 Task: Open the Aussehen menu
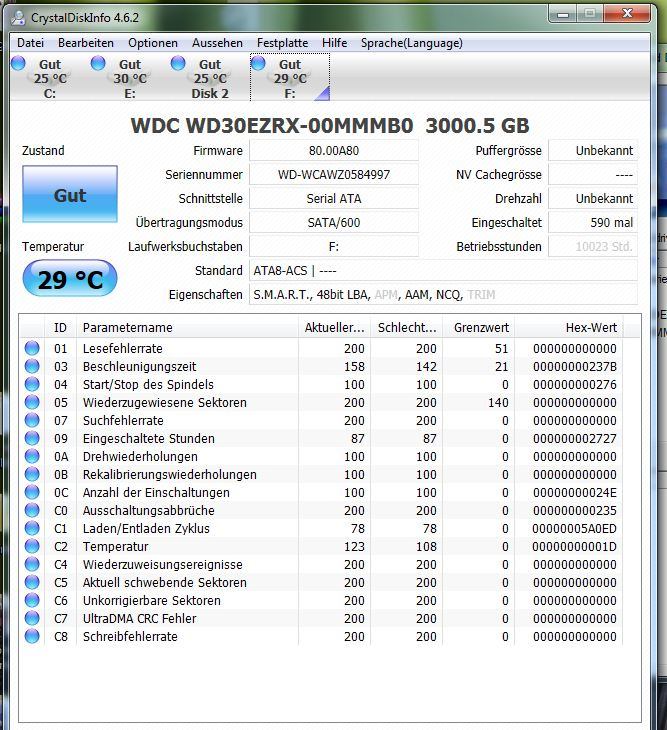217,43
